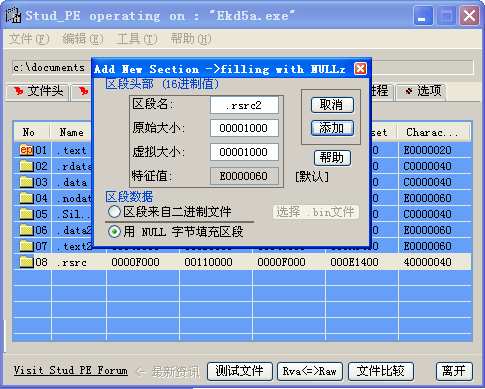Click value 00110000 in .rsrc row
Viewport: 485px width, 389px height.
208,262
